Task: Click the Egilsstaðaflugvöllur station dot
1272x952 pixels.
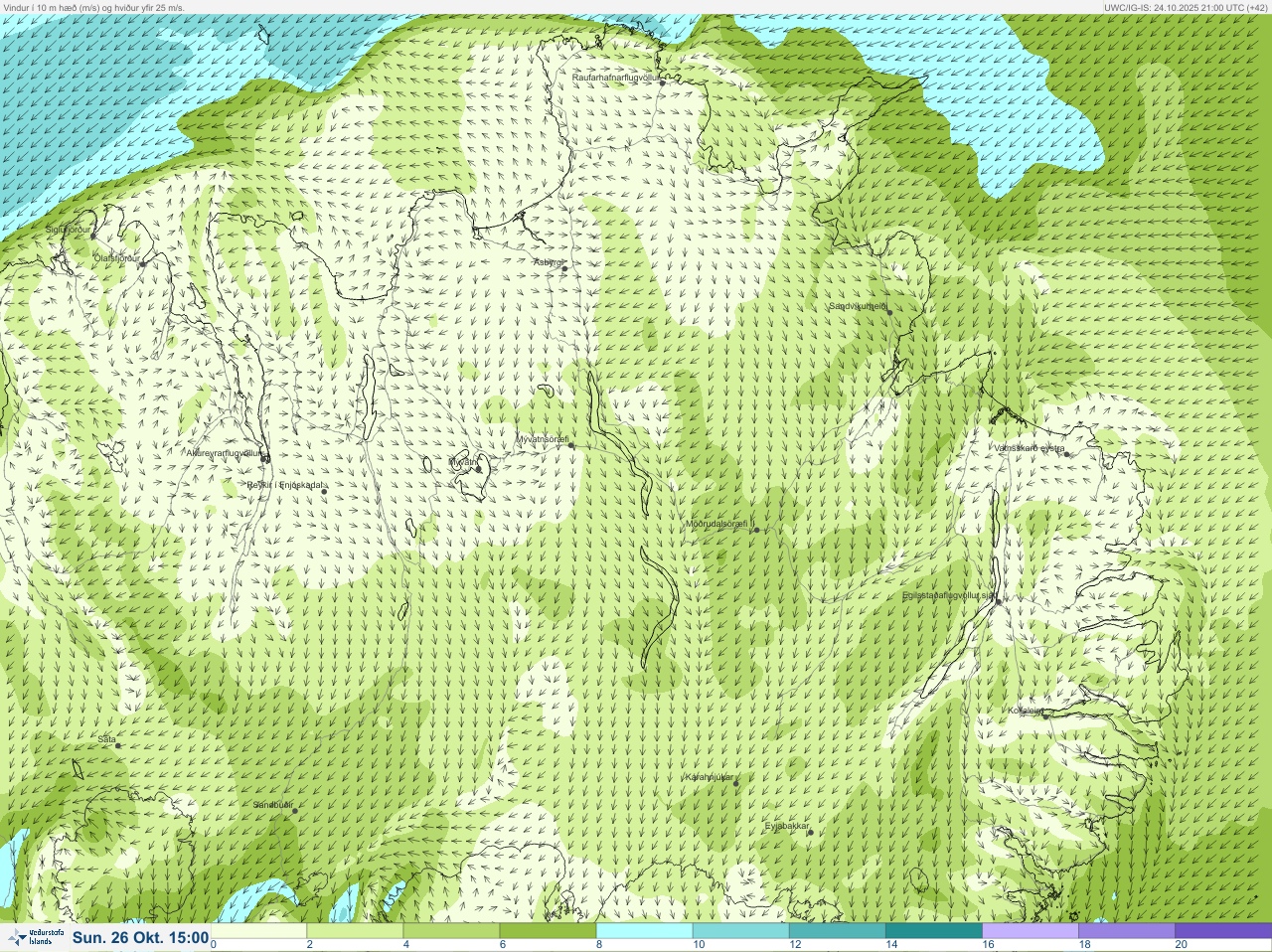Action: click(998, 600)
